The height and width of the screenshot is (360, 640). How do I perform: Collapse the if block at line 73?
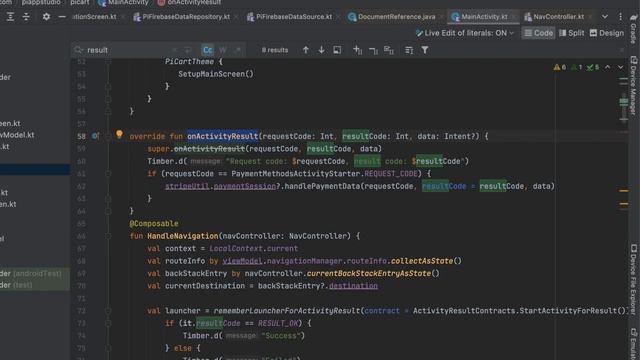108,323
